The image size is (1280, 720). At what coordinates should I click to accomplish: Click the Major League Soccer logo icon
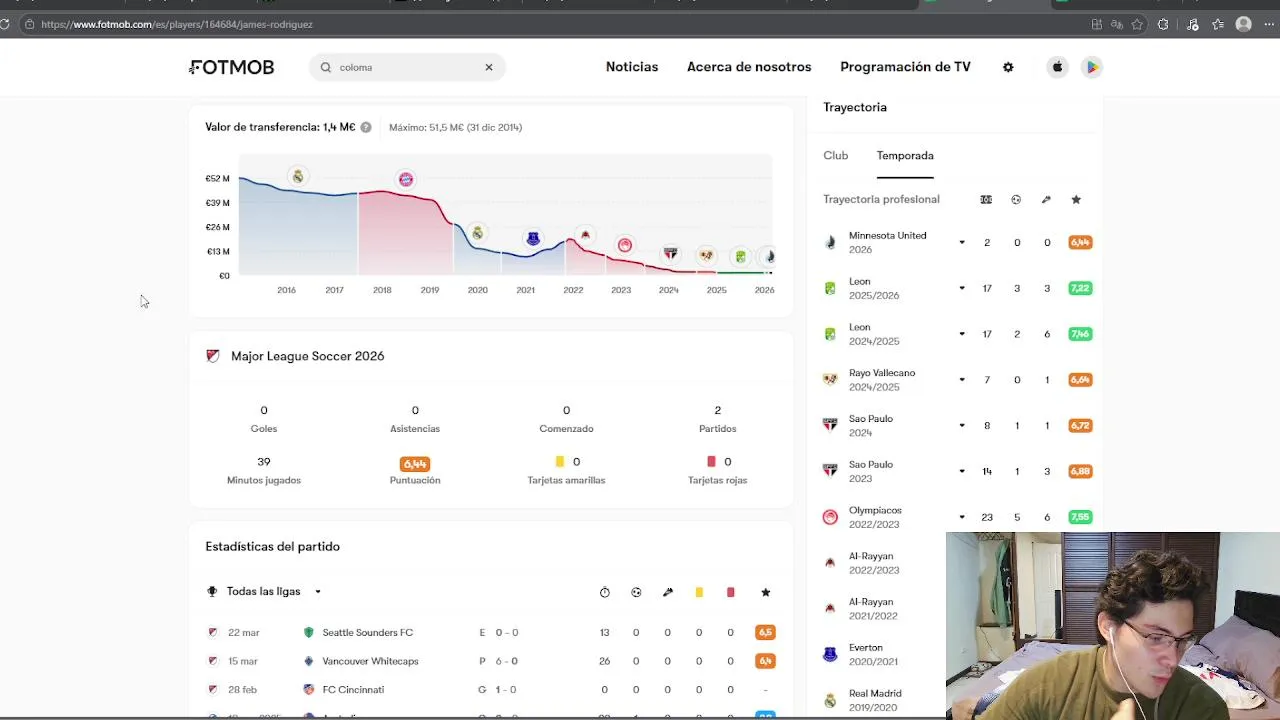pyautogui.click(x=213, y=356)
